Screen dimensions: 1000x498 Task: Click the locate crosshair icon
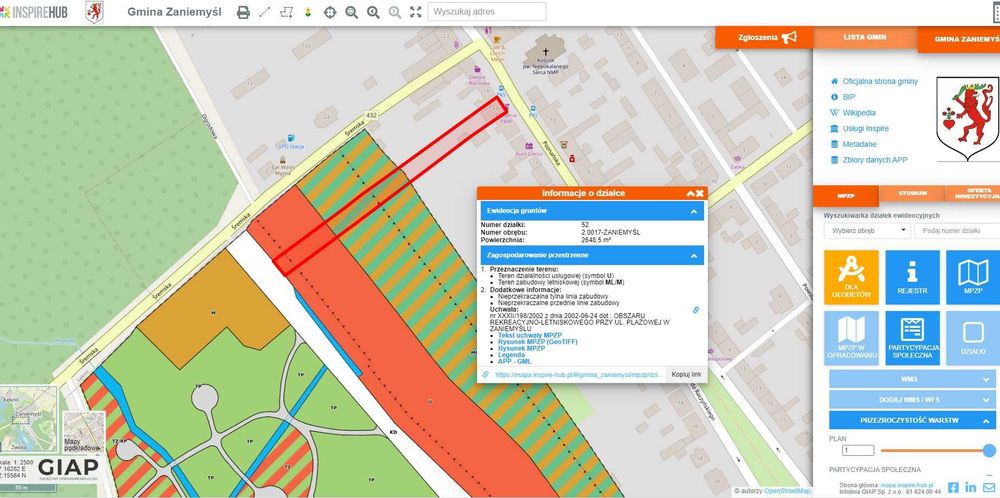coord(330,12)
